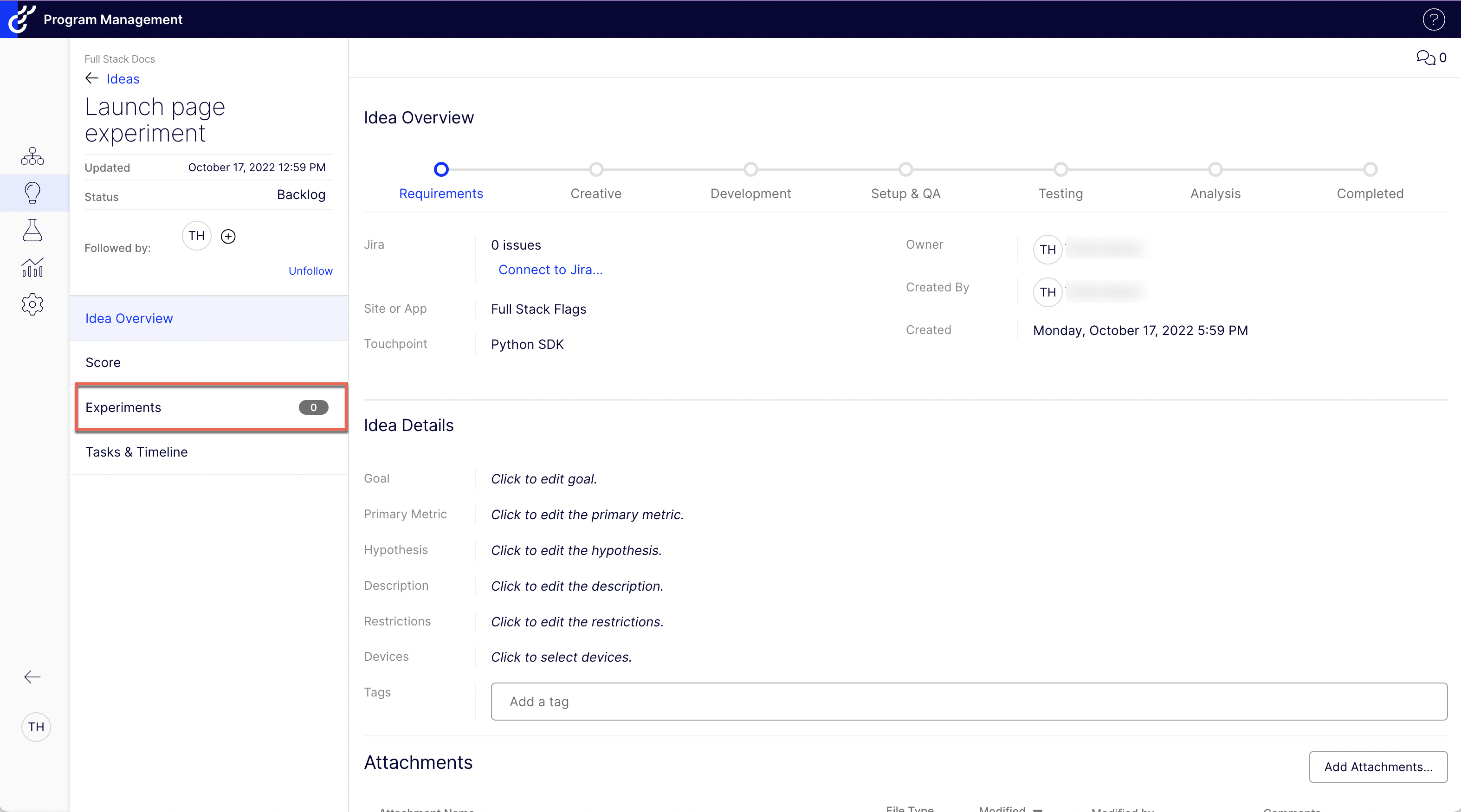Open the comments speech bubble icon
1461x812 pixels.
tap(1425, 57)
